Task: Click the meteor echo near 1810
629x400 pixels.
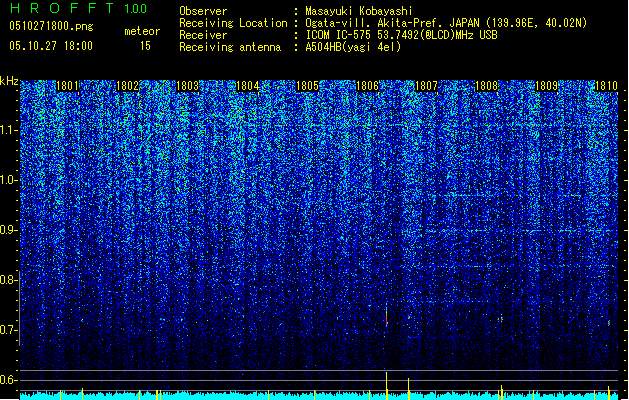Action: (609, 323)
